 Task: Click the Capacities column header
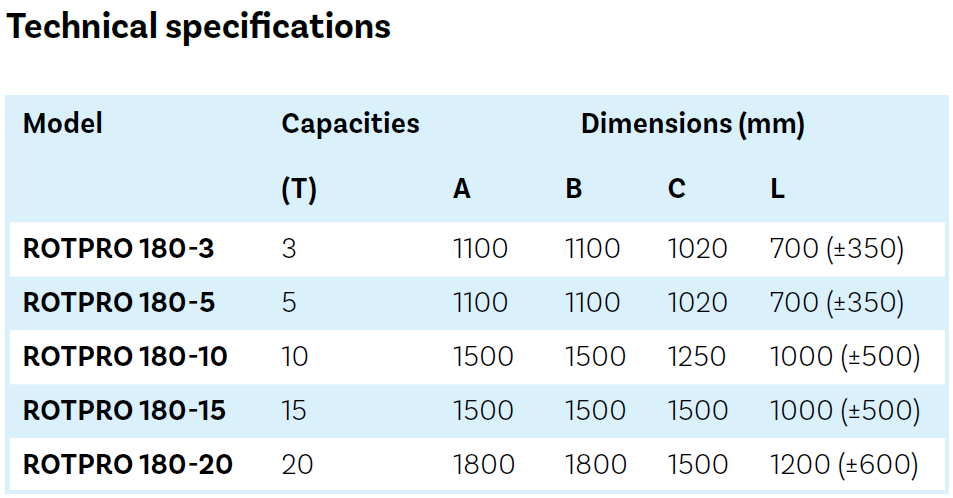click(x=350, y=124)
